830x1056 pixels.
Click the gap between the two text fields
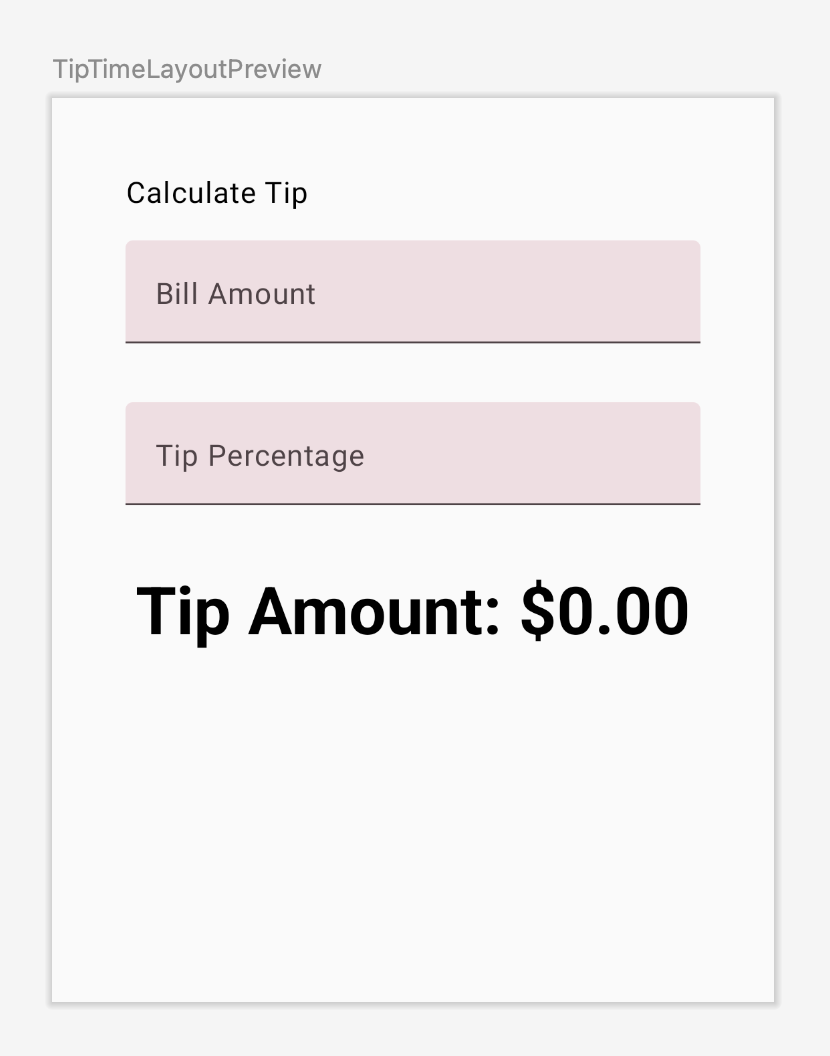point(412,373)
